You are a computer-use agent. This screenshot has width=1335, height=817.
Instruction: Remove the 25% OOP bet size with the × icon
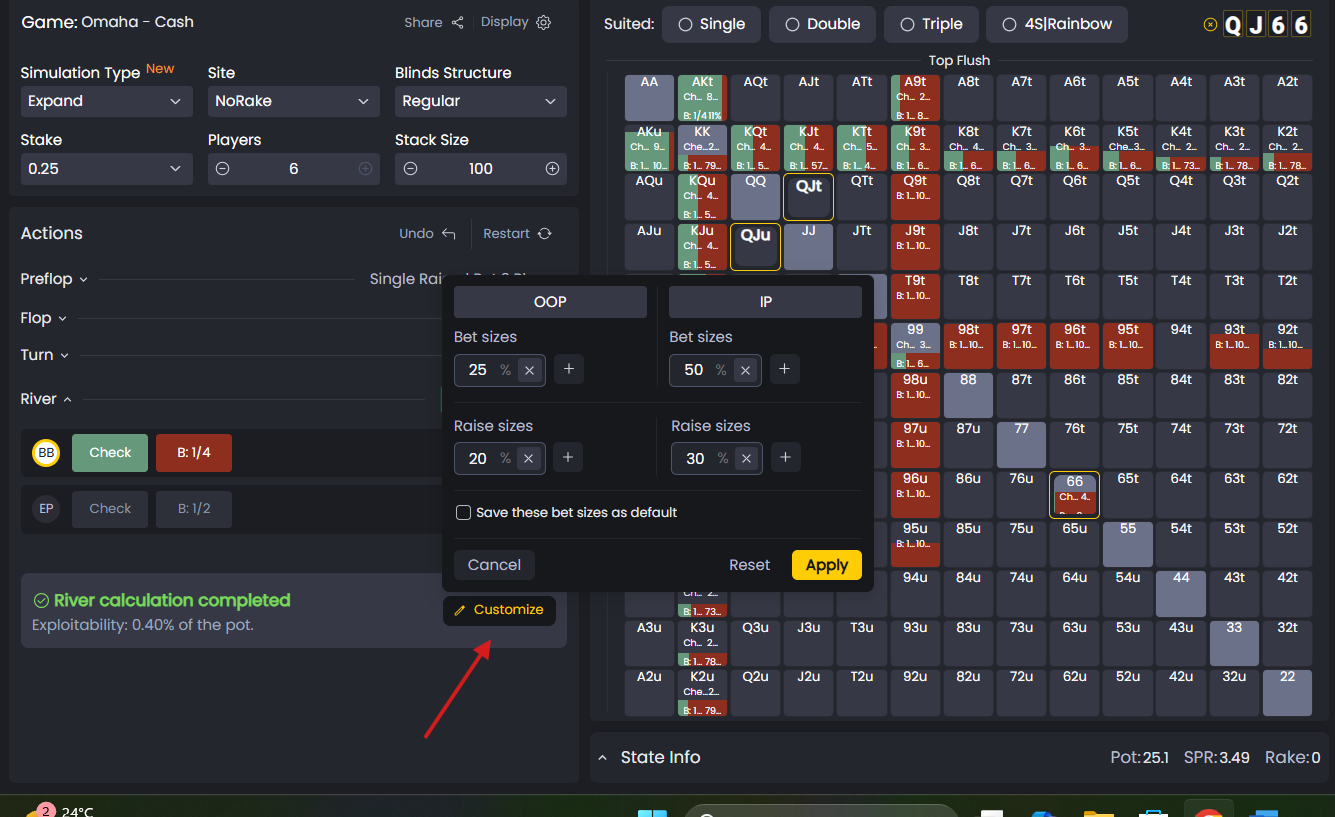(529, 369)
